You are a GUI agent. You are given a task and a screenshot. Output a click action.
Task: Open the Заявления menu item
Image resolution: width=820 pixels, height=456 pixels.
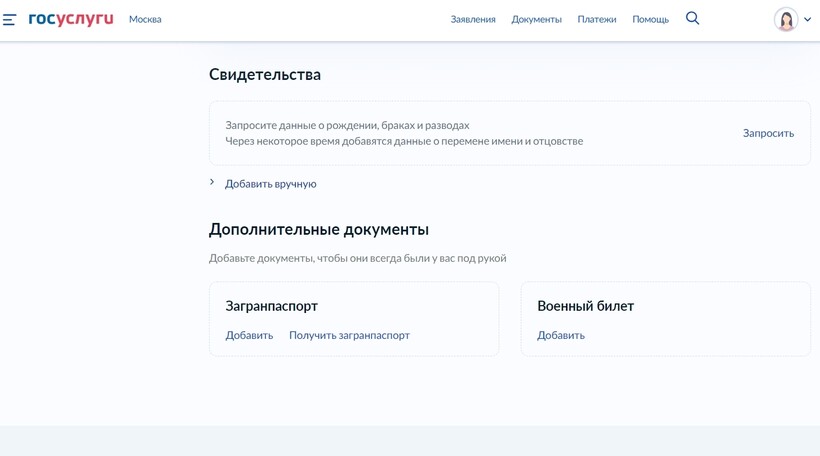(472, 19)
